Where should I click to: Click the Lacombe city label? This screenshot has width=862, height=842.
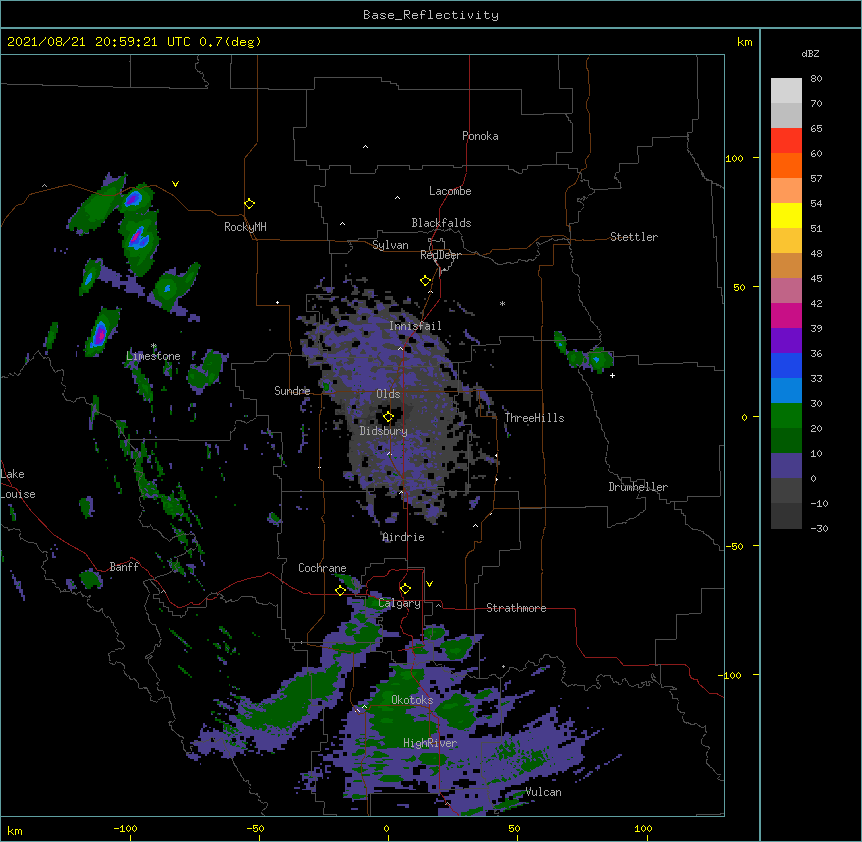pos(450,191)
